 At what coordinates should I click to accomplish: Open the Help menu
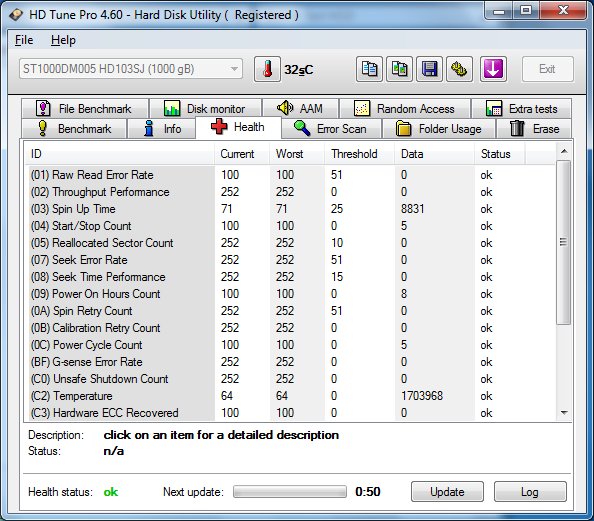pyautogui.click(x=63, y=40)
